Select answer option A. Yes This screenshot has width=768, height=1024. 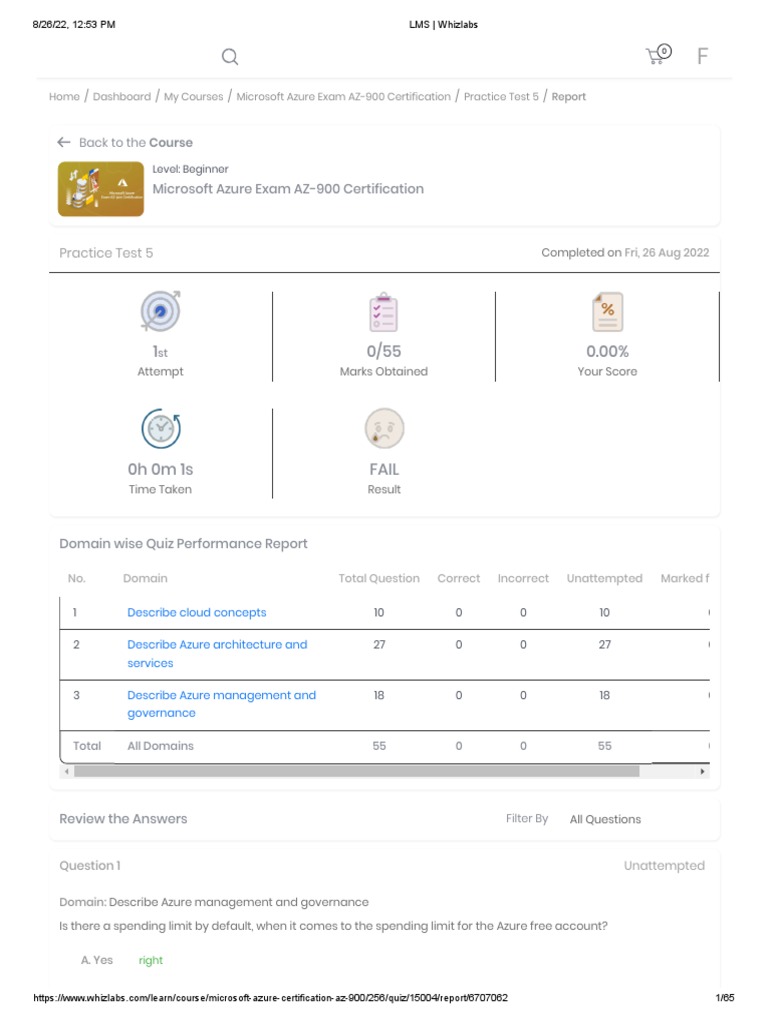click(97, 960)
